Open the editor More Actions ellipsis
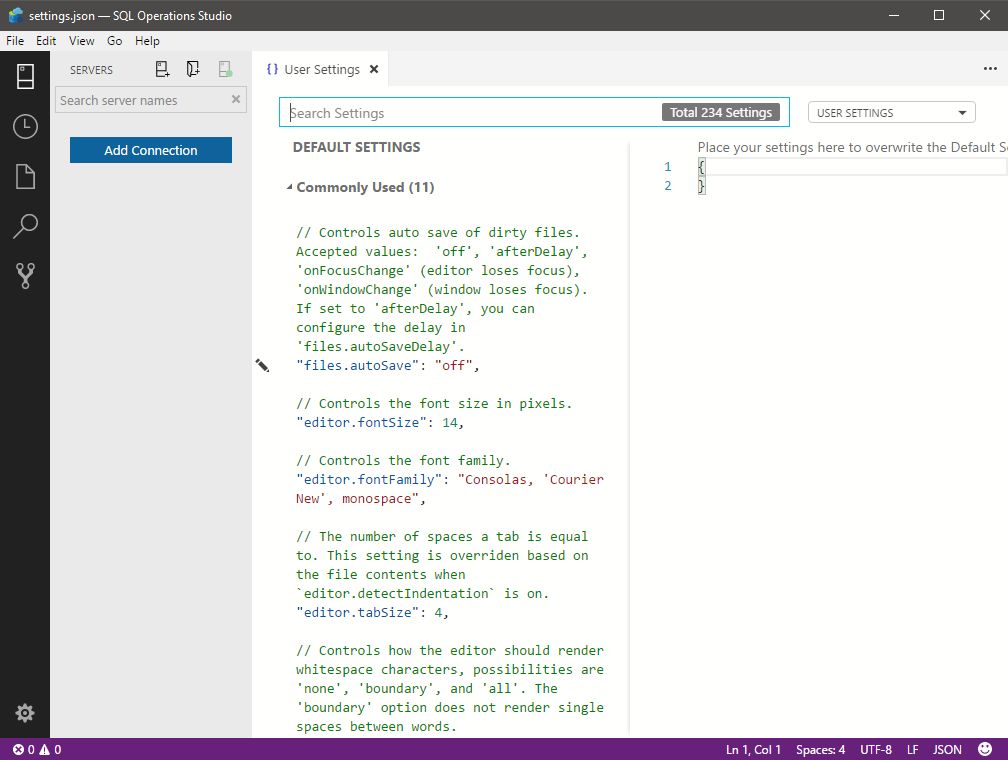This screenshot has width=1008, height=760. pos(990,69)
